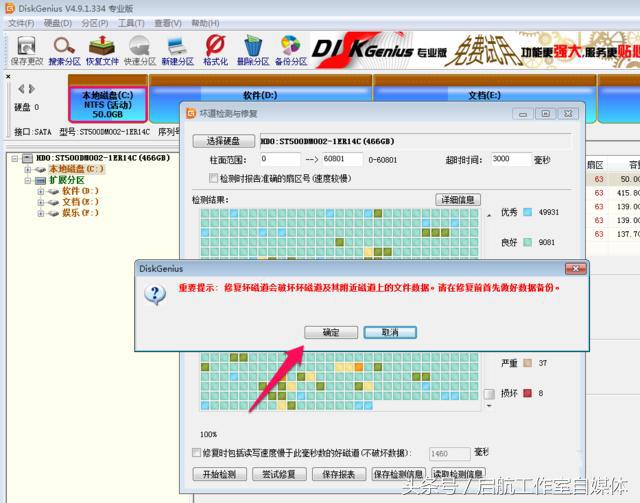Open Search Partitions (搜索分区) tool
The height and width of the screenshot is (503, 640).
click(64, 50)
